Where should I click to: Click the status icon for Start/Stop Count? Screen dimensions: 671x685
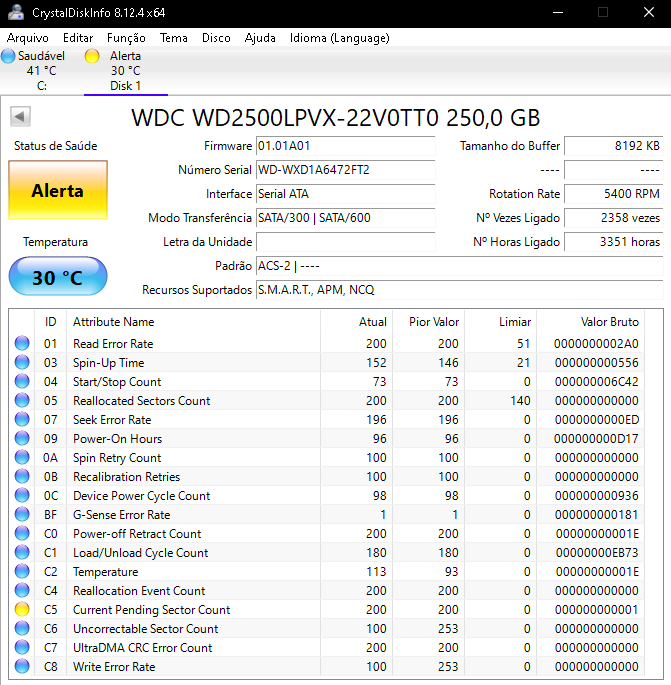[x=22, y=381]
